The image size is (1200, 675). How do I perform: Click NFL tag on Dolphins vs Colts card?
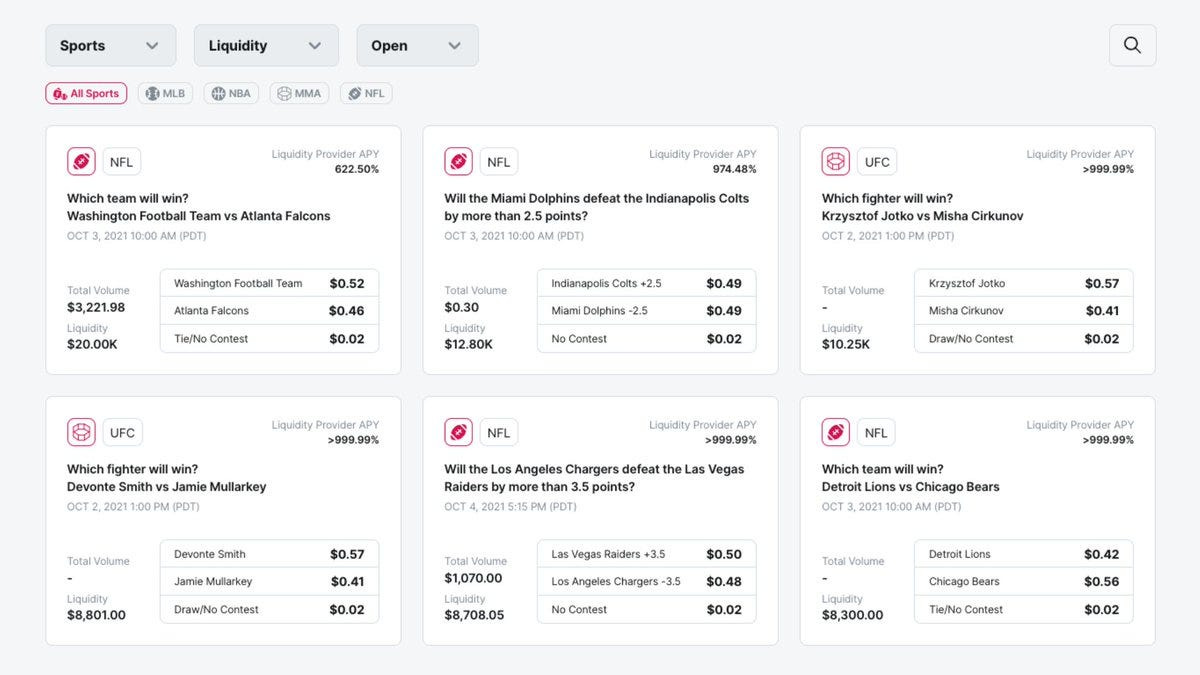pos(499,162)
